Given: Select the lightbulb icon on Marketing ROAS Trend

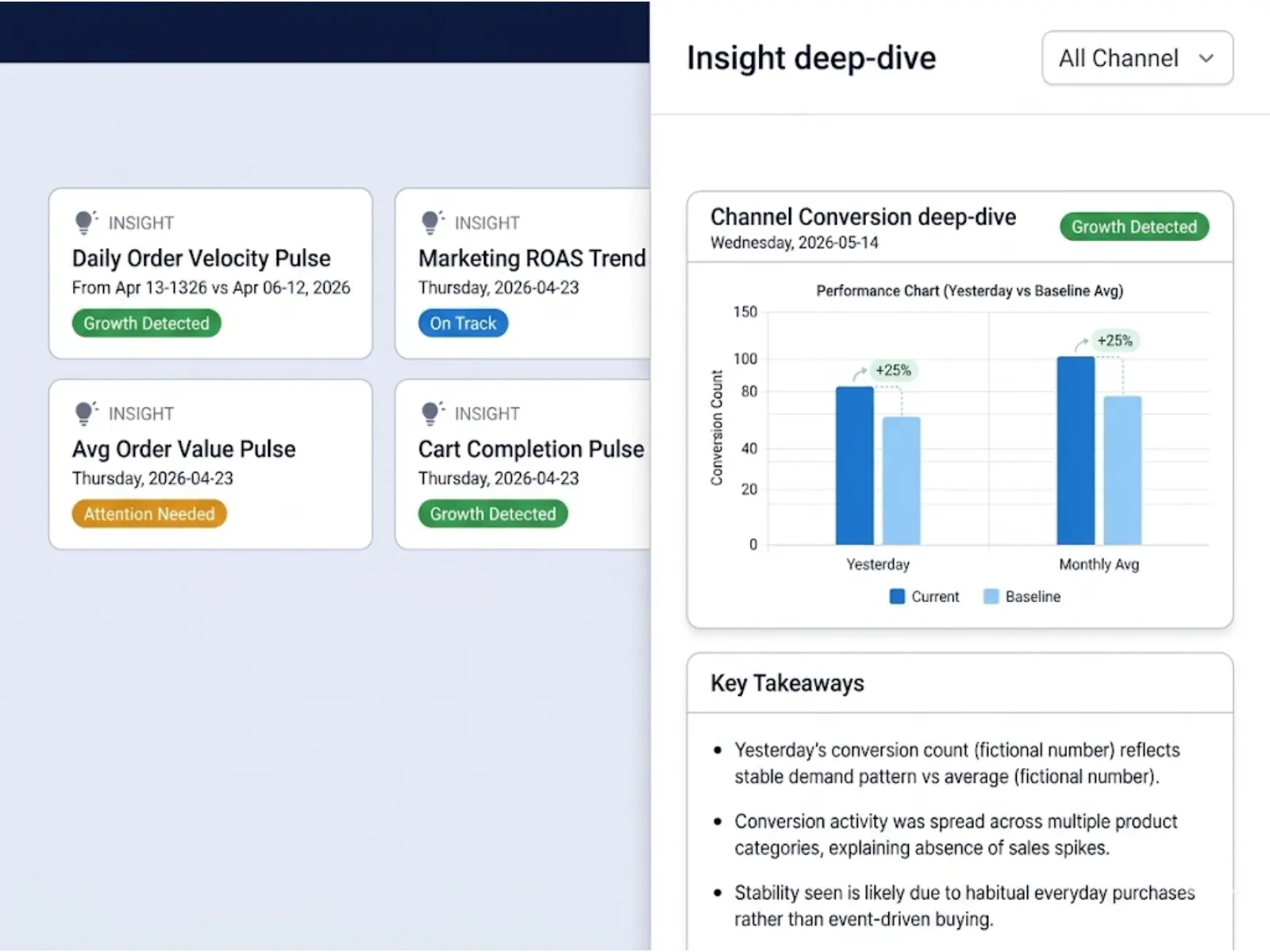Looking at the screenshot, I should [x=432, y=221].
